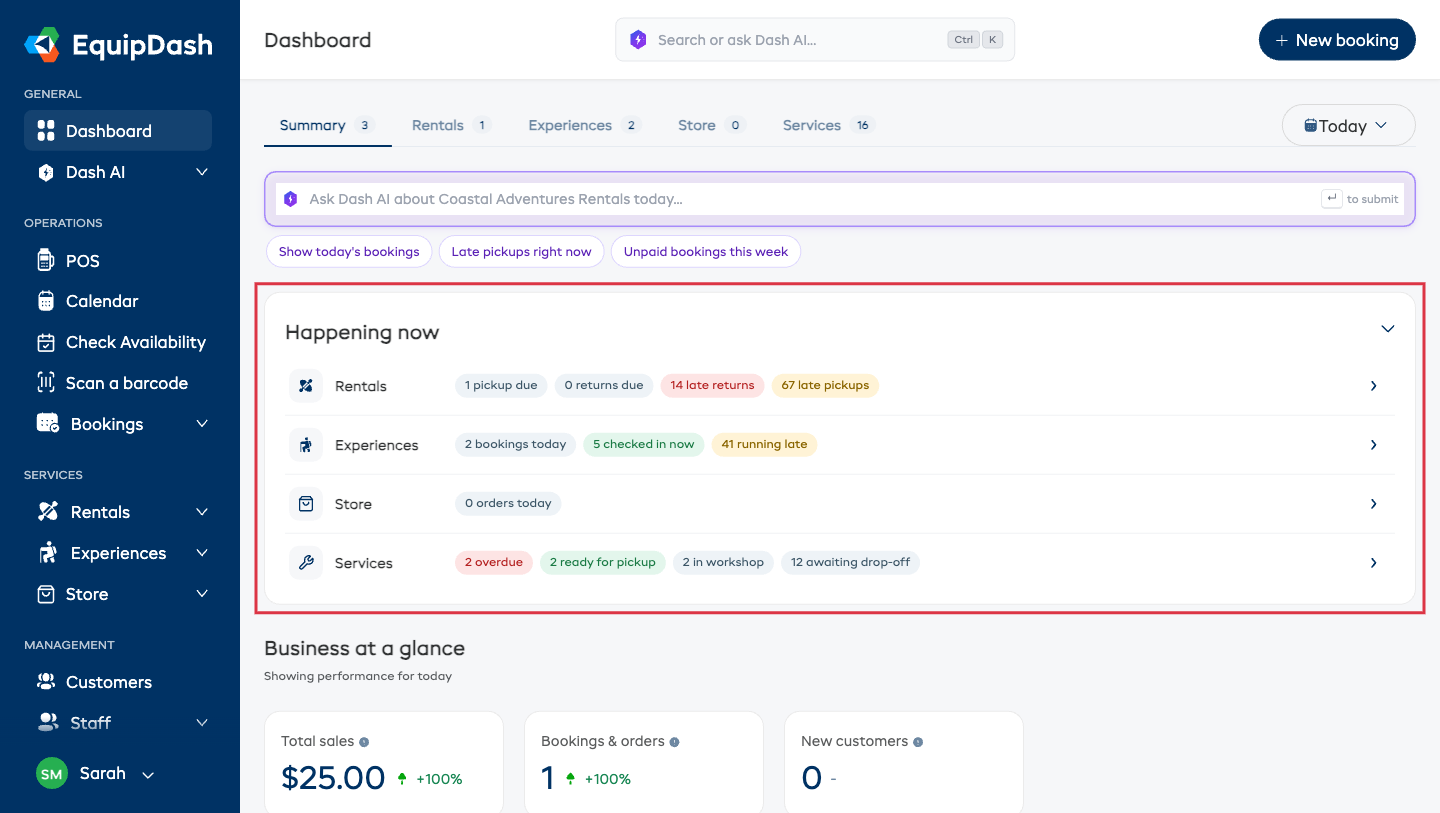Open Store row arrow in Happening now
The image size is (1440, 813).
pyautogui.click(x=1374, y=504)
